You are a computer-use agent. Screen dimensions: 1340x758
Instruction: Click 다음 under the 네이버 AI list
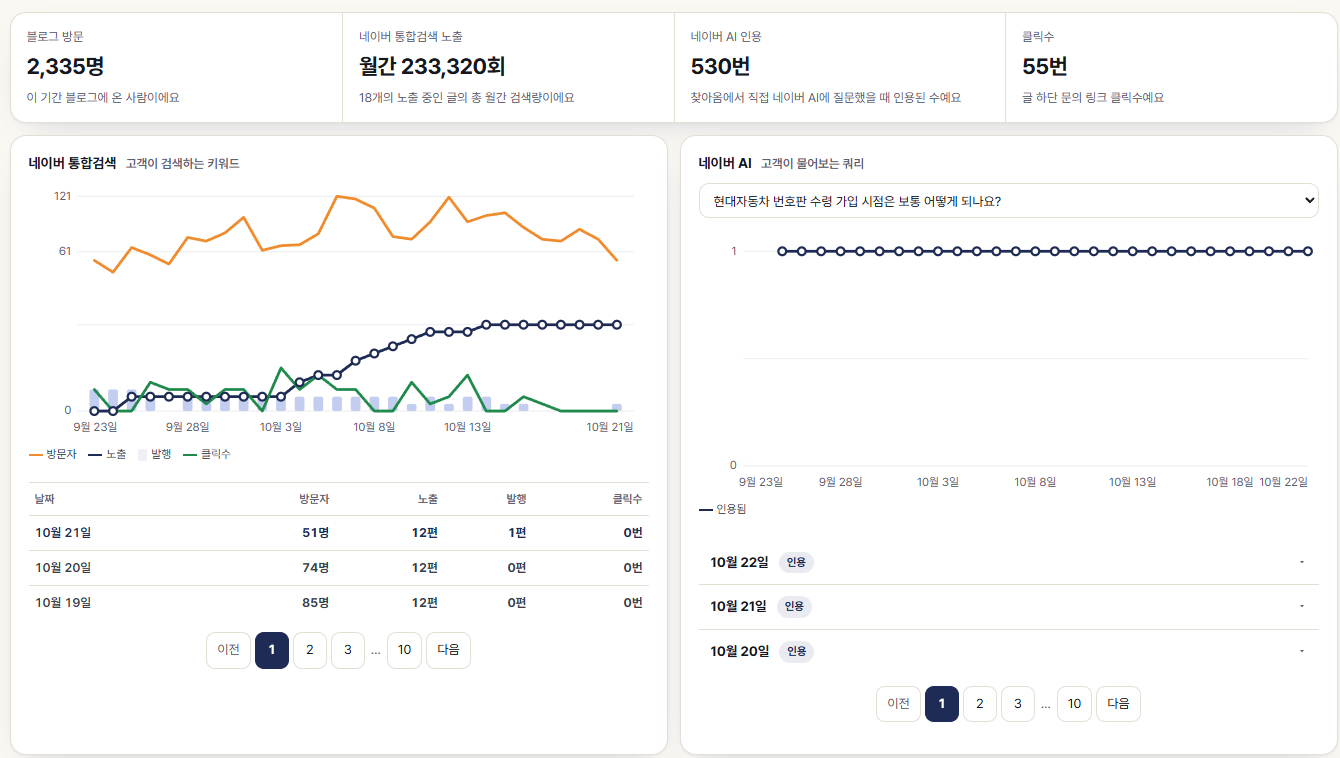[x=1118, y=704]
